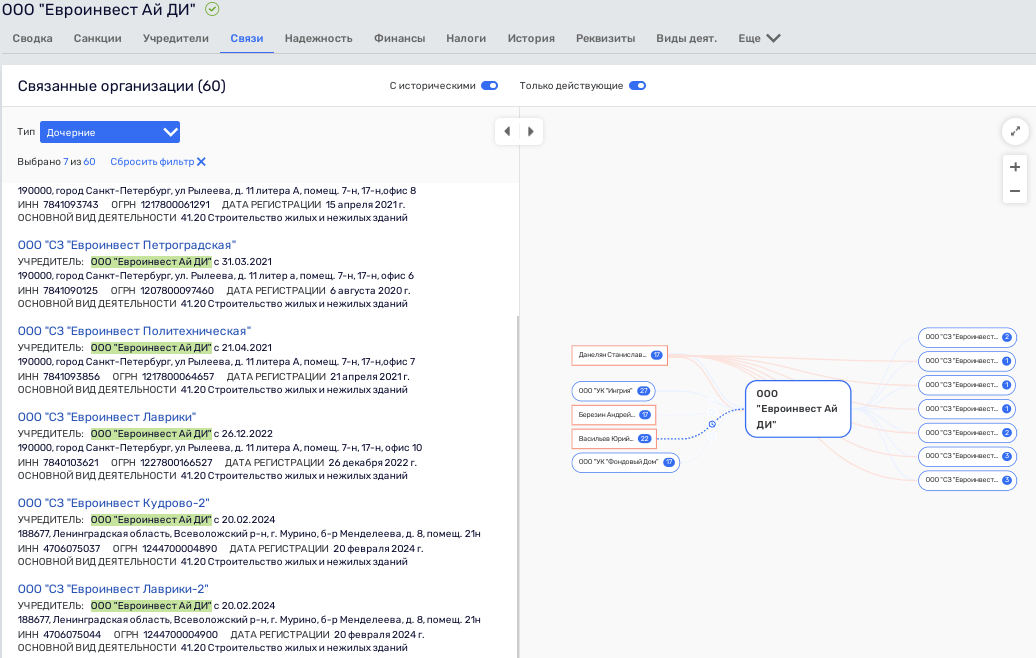Click the 60 total count link

coord(89,162)
